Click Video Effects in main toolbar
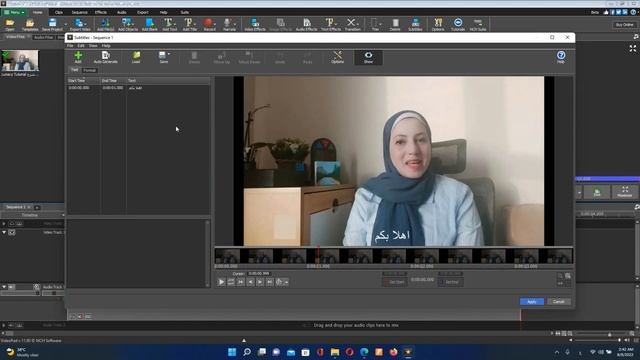The height and width of the screenshot is (360, 640). click(255, 24)
